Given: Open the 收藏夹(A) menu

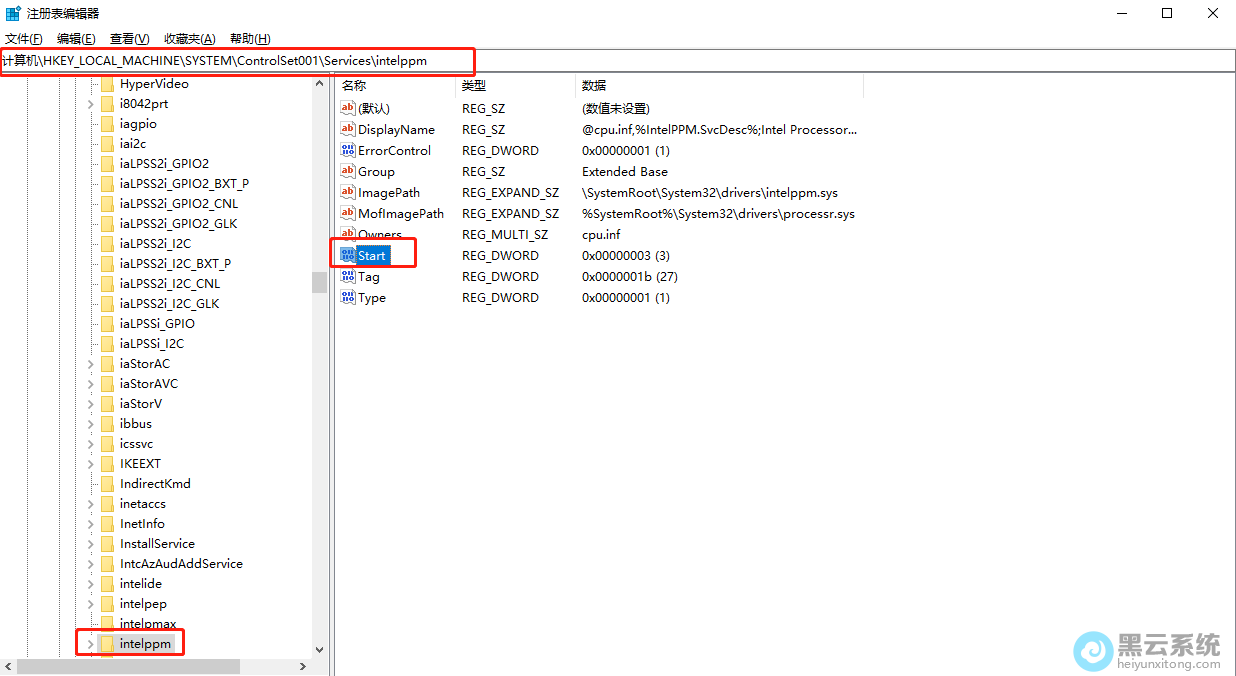Looking at the screenshot, I should 189,39.
